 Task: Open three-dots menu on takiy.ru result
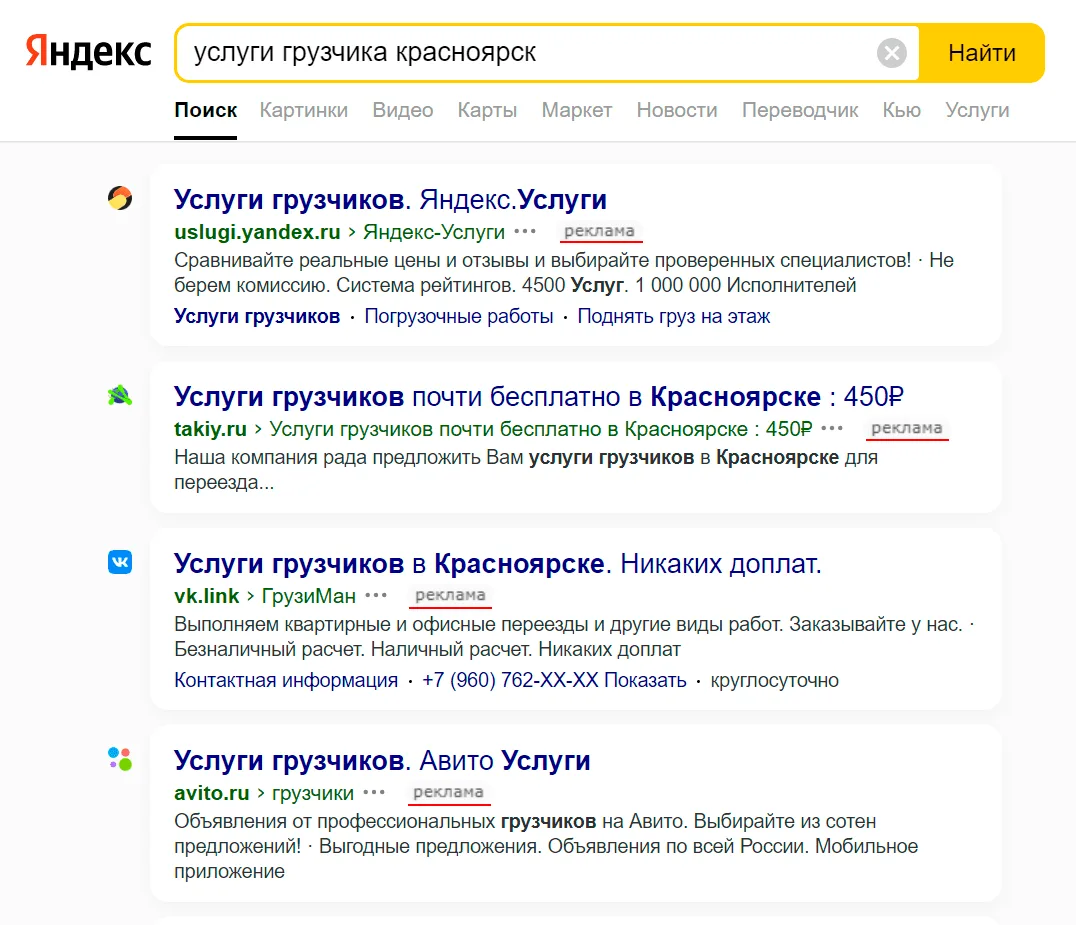tap(832, 428)
